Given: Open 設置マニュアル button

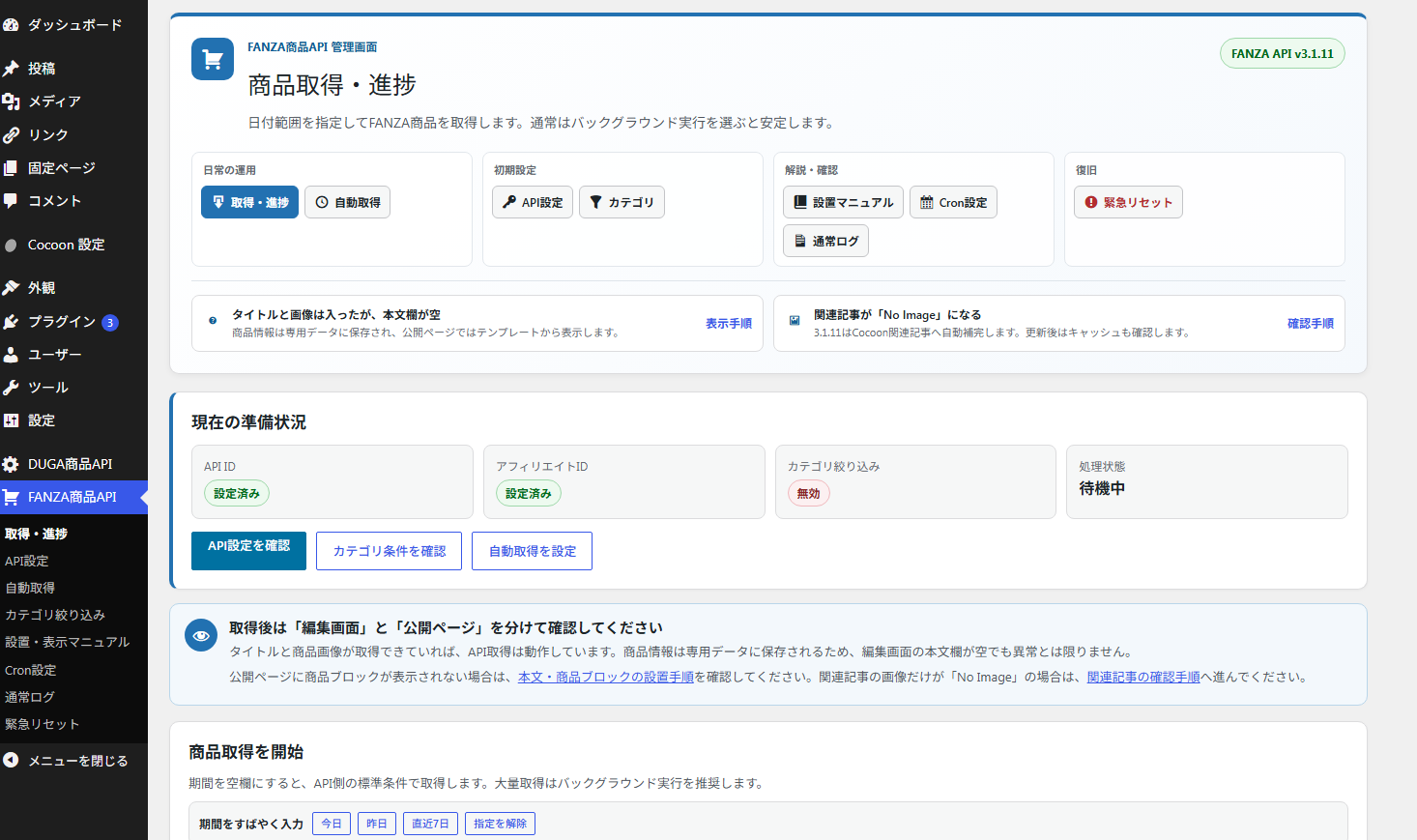Looking at the screenshot, I should tap(843, 202).
